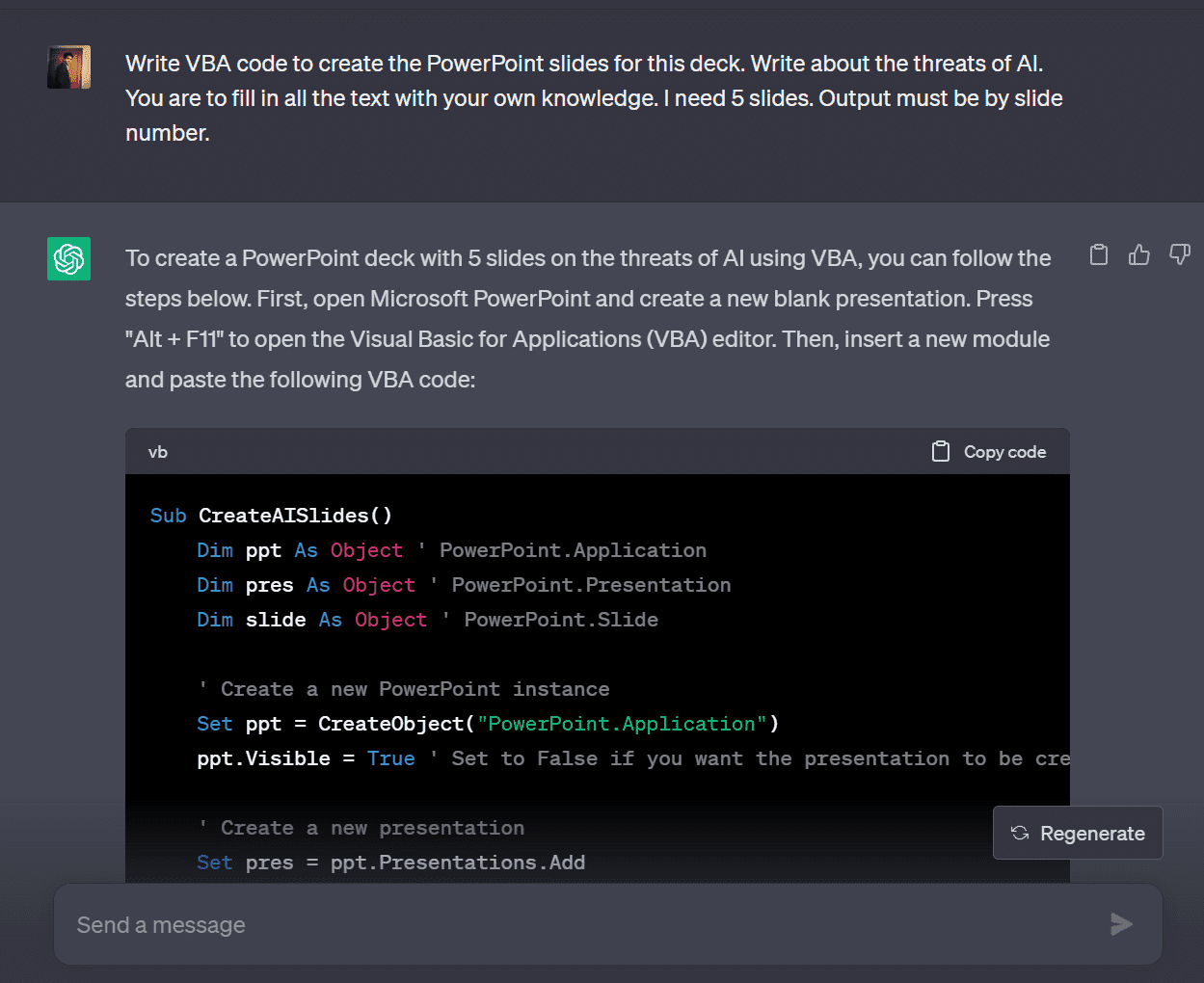This screenshot has width=1204, height=983.
Task: Click the Dim slide As Object line
Action: (x=427, y=620)
